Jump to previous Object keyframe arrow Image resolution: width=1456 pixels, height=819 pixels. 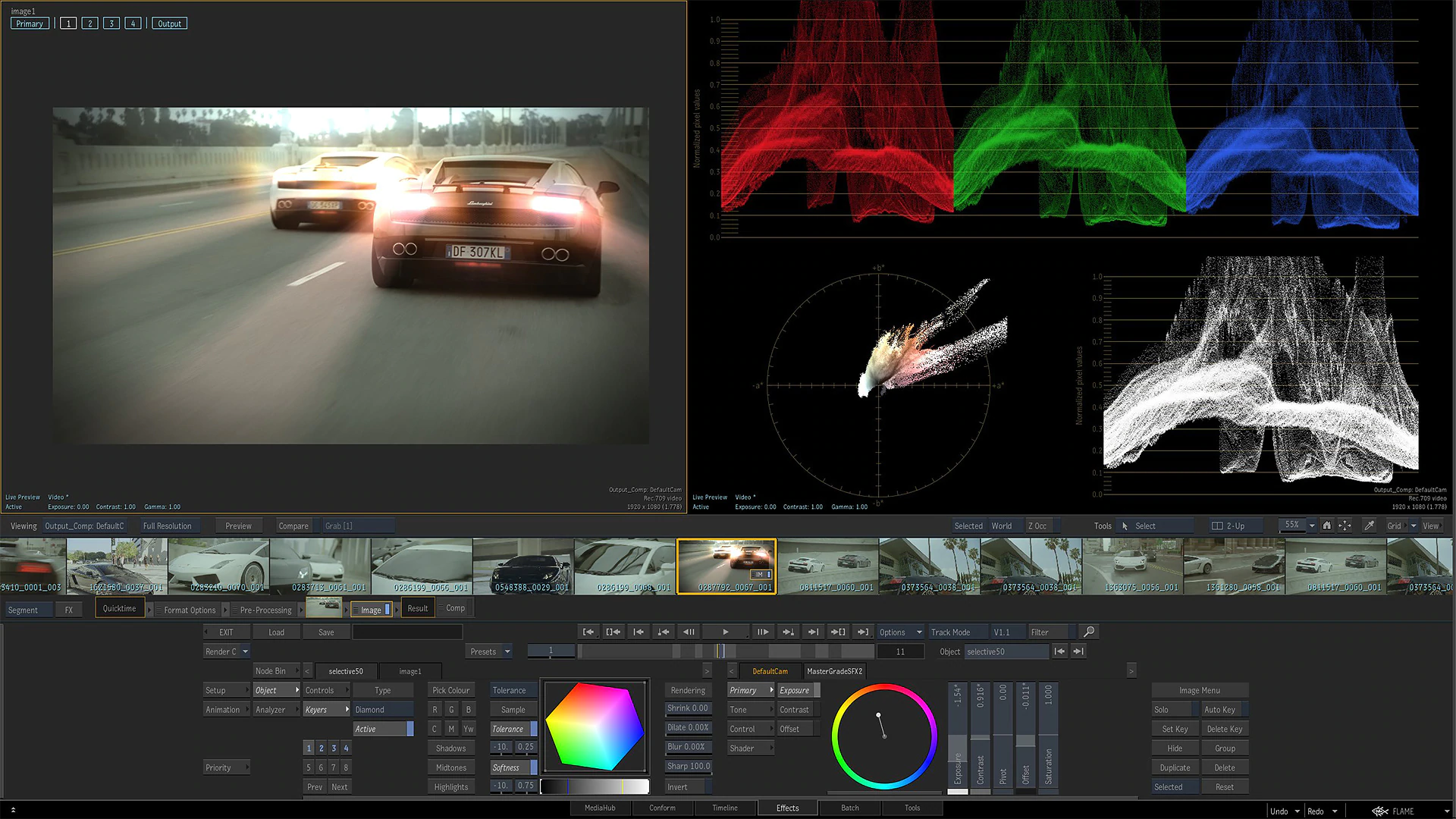tap(1059, 651)
